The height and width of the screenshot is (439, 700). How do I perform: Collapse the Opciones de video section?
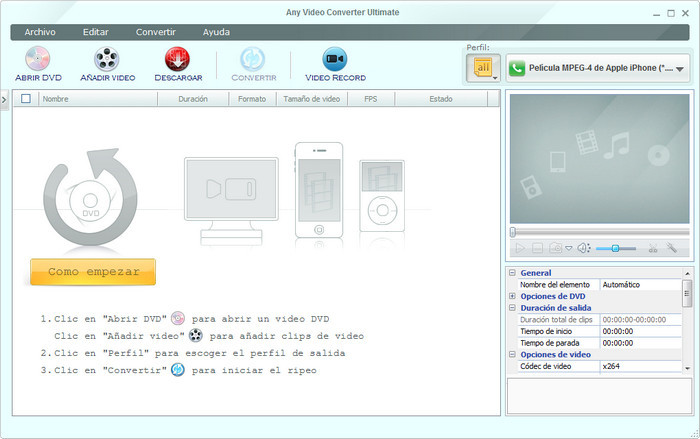[x=512, y=354]
